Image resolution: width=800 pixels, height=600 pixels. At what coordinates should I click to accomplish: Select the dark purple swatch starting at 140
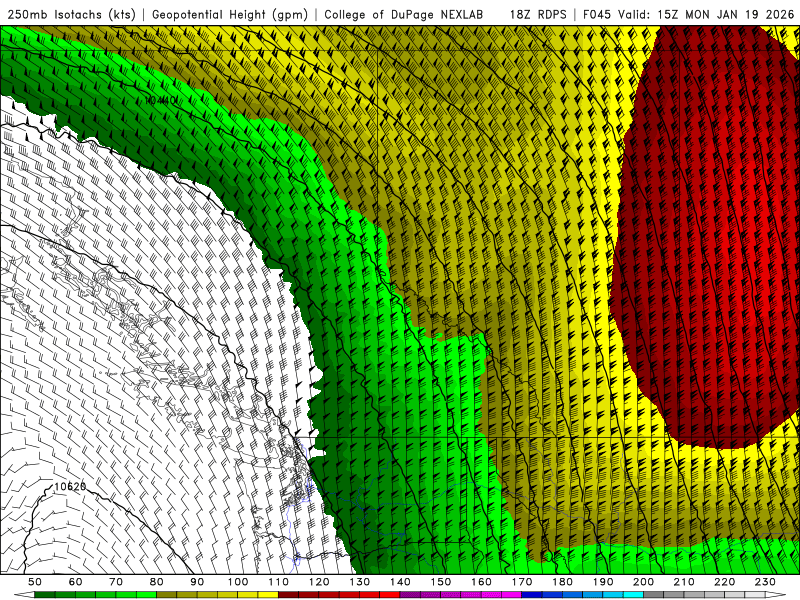[x=410, y=595]
